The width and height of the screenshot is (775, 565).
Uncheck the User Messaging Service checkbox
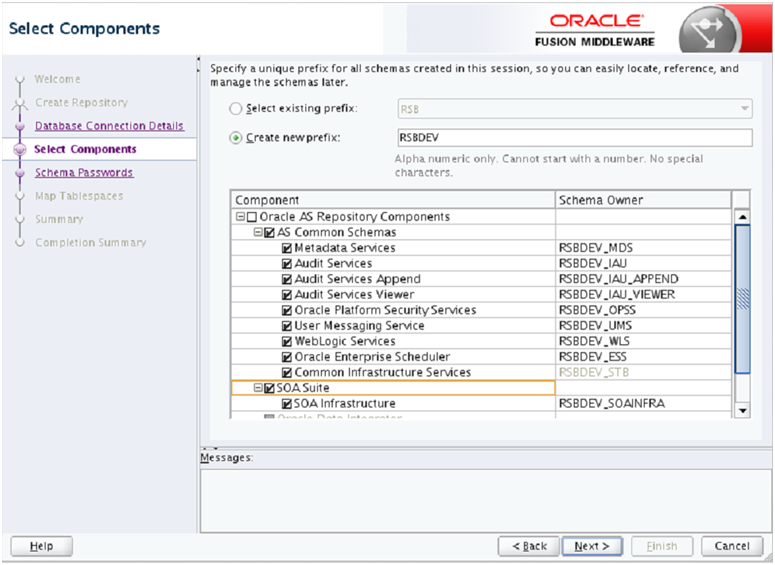click(287, 326)
